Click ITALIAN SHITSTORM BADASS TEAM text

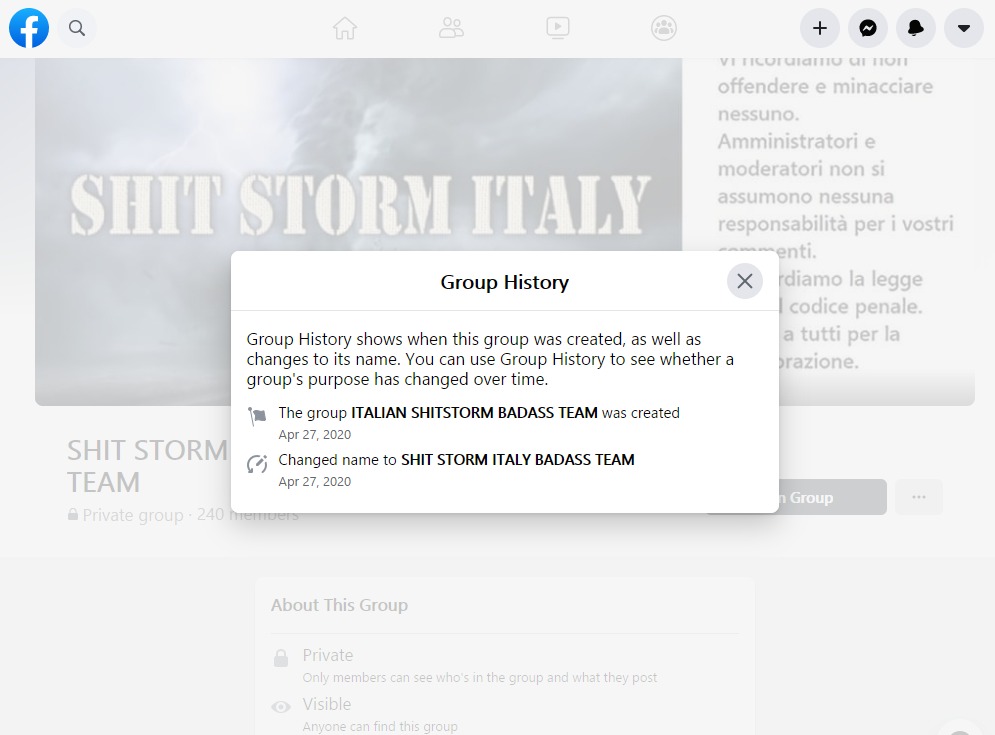[474, 413]
